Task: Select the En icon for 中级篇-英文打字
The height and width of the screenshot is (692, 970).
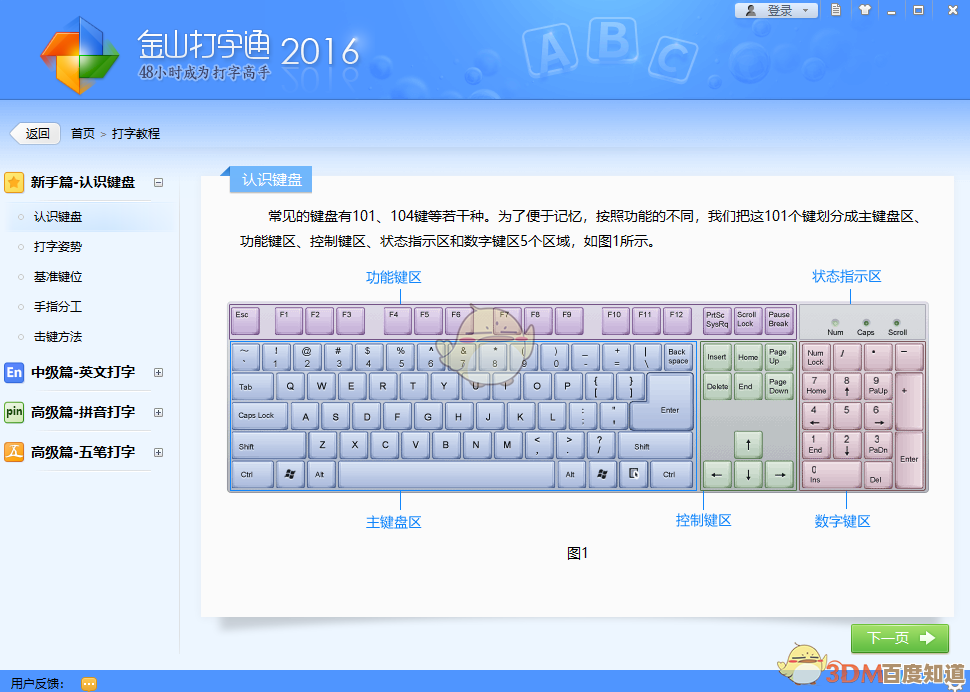Action: 14,372
